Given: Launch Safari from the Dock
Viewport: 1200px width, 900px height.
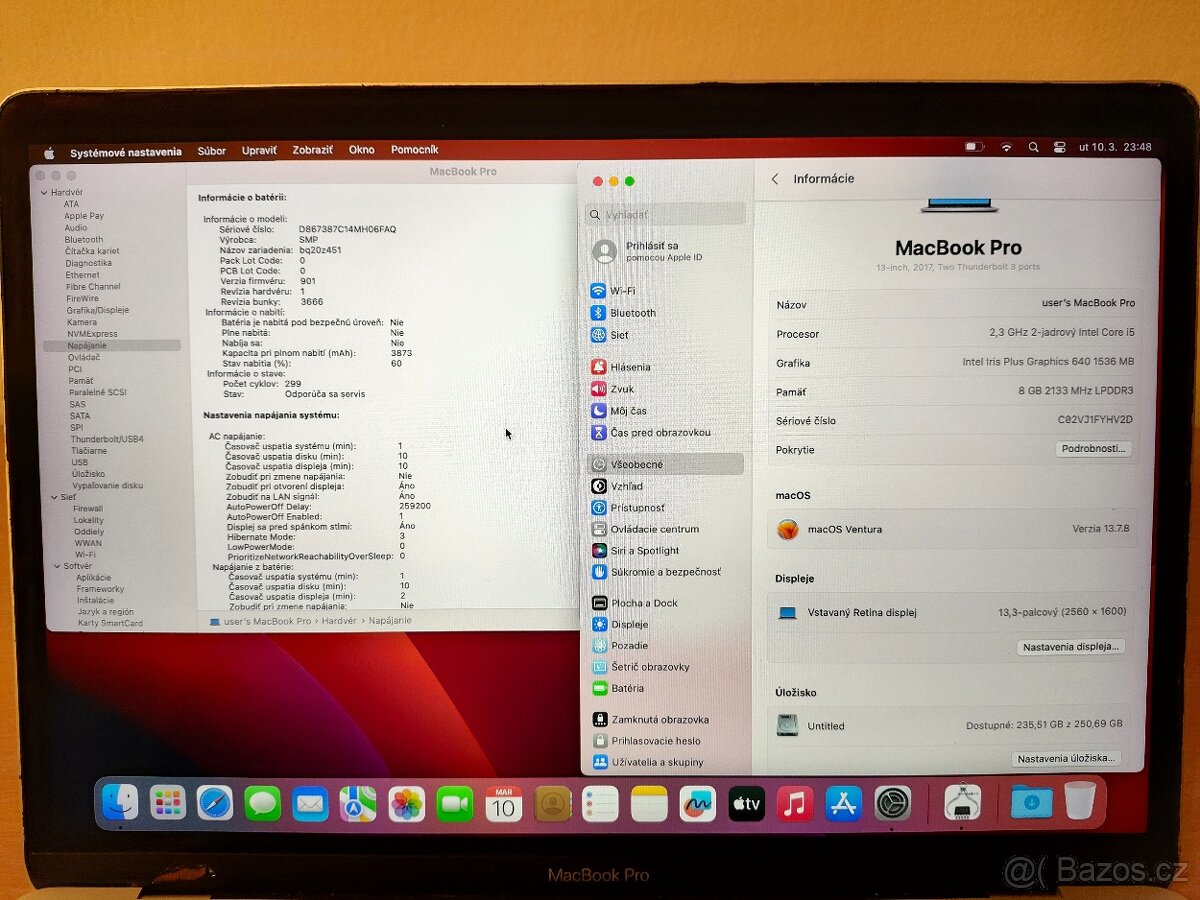Looking at the screenshot, I should (215, 803).
